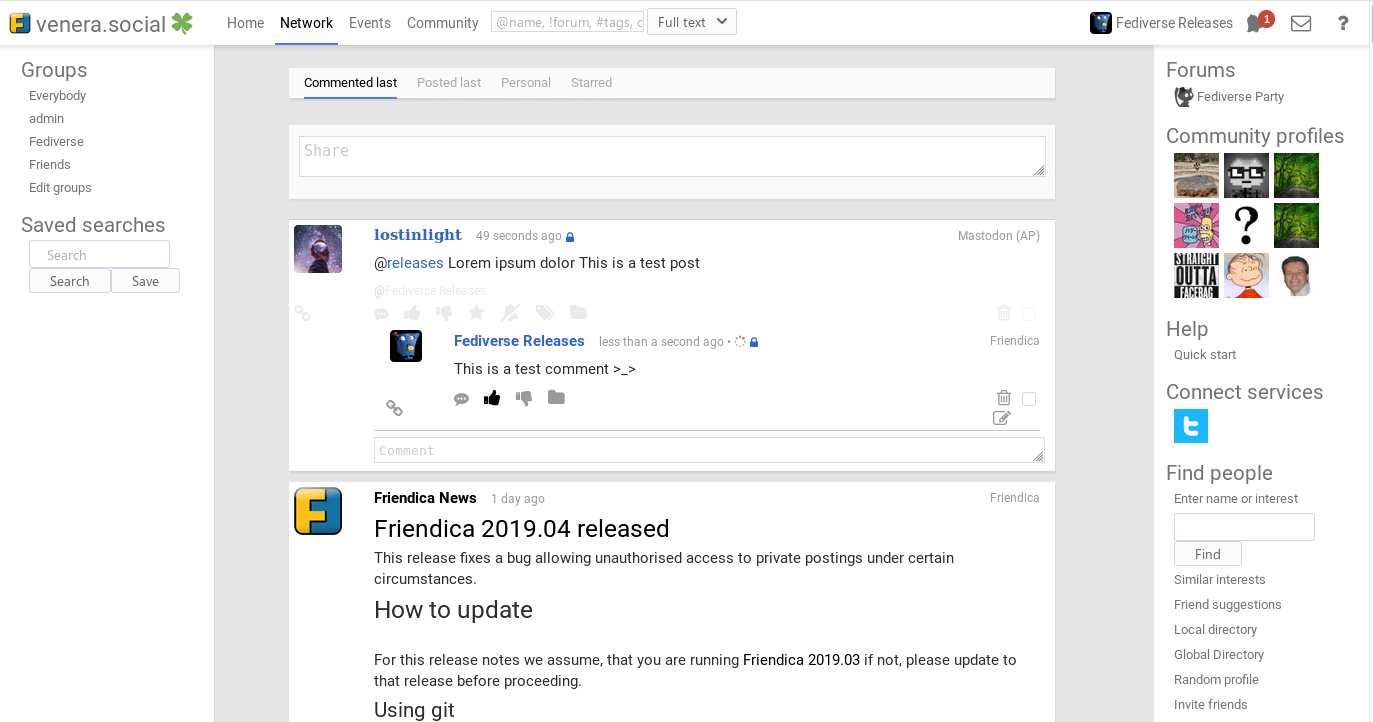Open the Everybody group
The height and width of the screenshot is (722, 1373).
[57, 96]
